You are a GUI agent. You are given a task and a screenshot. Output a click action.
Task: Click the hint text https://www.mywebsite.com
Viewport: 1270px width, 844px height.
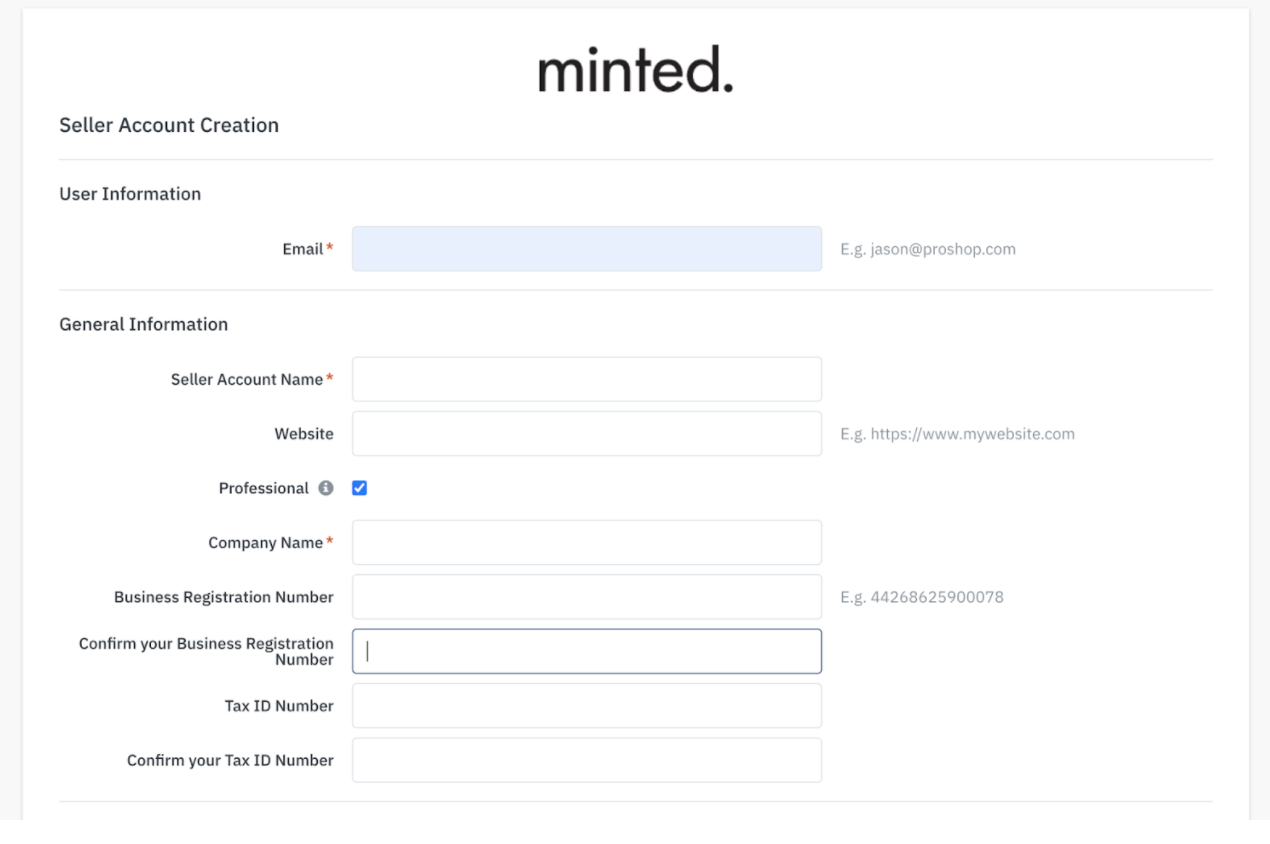[972, 434]
